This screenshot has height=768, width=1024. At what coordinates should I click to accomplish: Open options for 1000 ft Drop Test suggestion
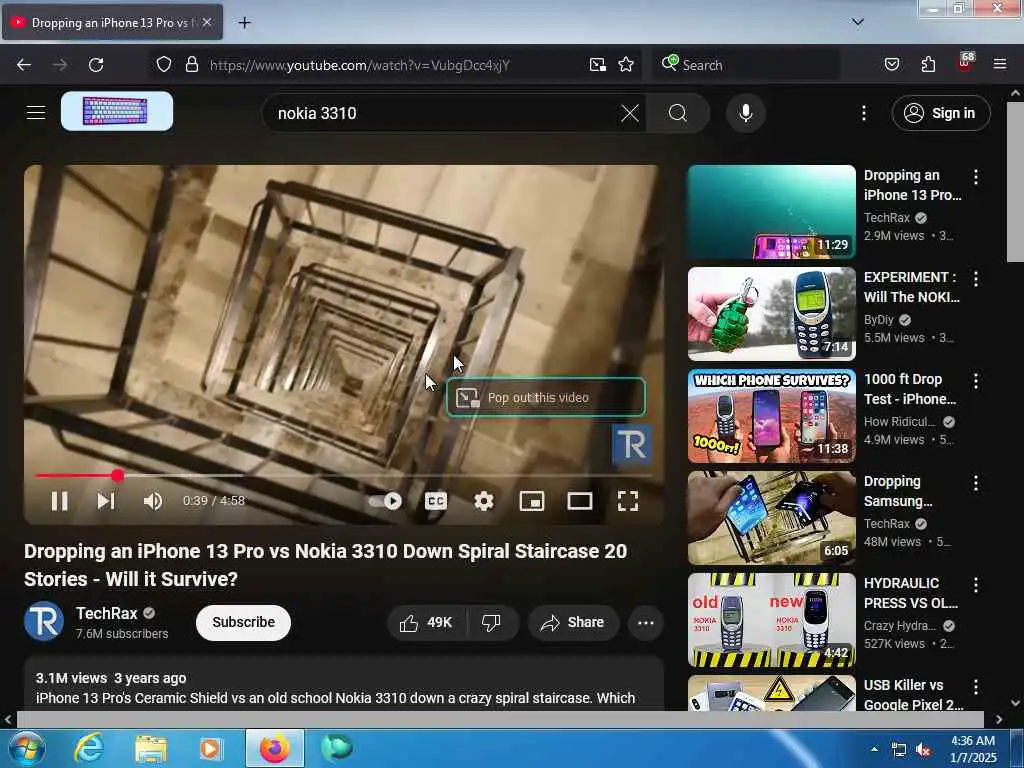pyautogui.click(x=975, y=381)
